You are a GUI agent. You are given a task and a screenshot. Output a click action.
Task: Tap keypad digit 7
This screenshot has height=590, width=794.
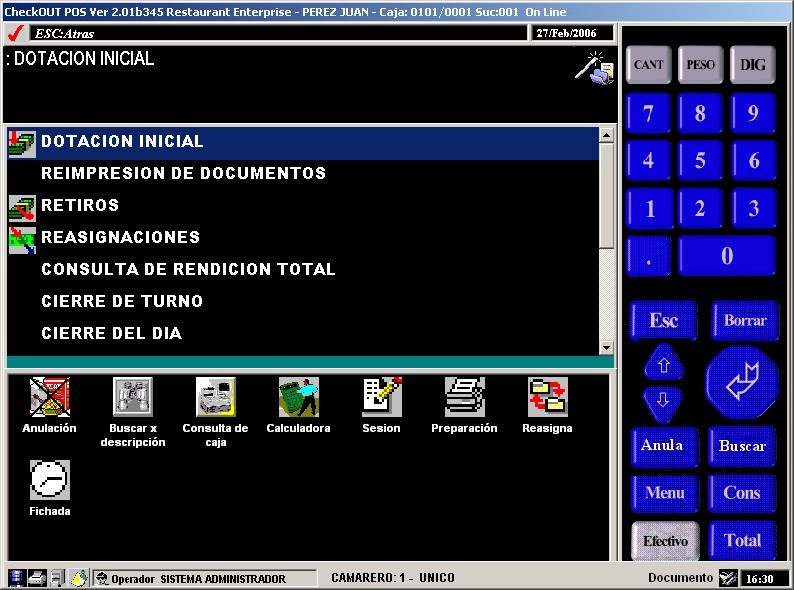pyautogui.click(x=649, y=113)
